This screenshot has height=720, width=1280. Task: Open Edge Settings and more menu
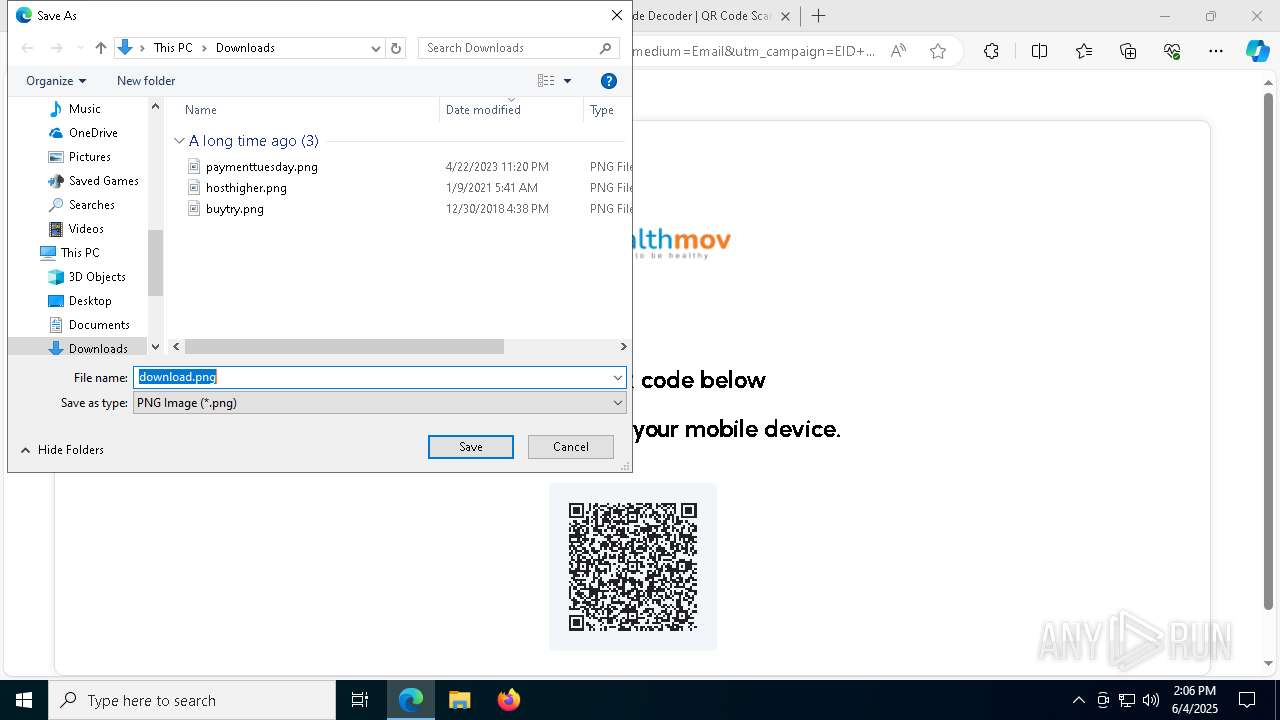pos(1216,51)
